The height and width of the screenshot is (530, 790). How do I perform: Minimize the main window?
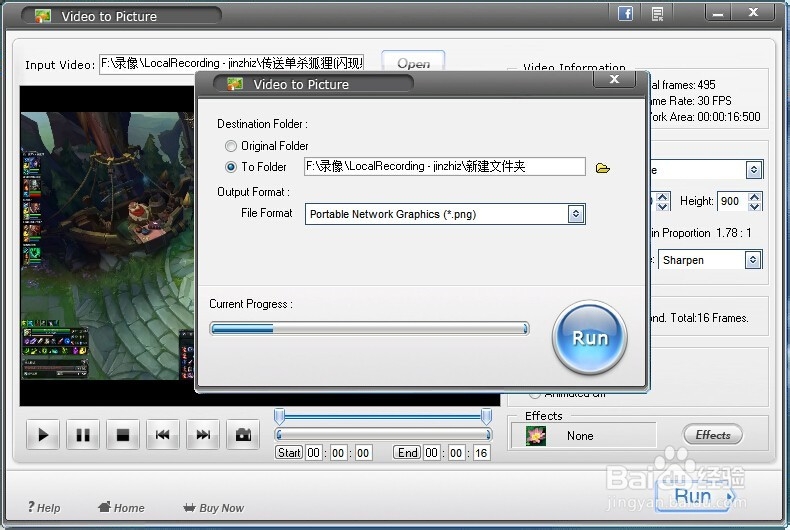(718, 13)
